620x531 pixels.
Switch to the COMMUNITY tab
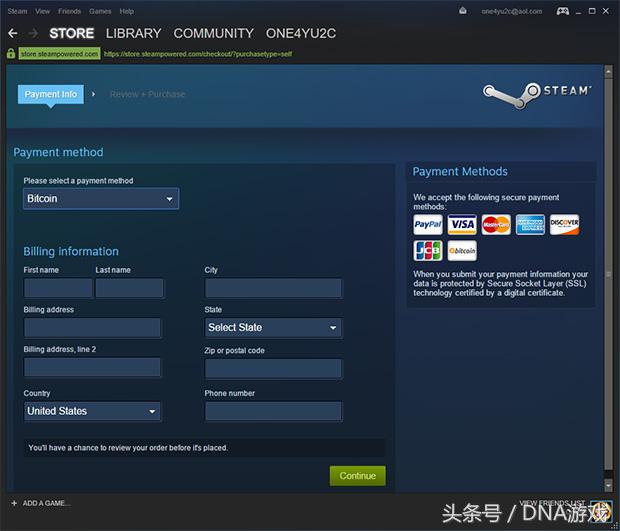(x=214, y=33)
